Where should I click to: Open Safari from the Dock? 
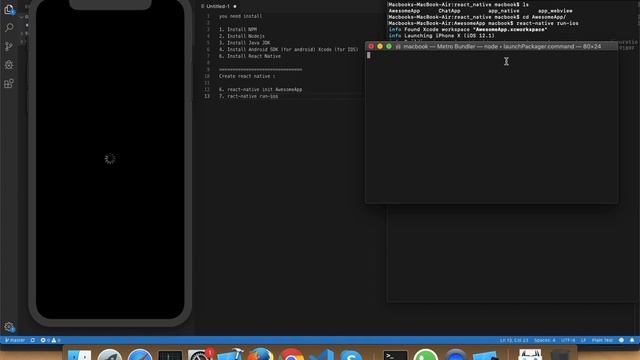(140, 354)
